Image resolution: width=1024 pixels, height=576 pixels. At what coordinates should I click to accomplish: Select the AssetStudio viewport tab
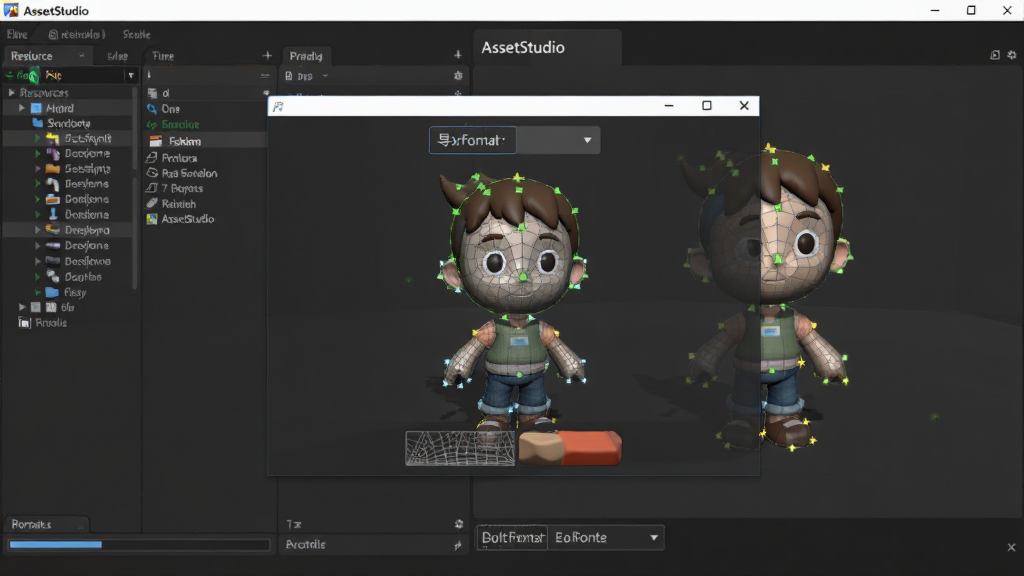[547, 47]
